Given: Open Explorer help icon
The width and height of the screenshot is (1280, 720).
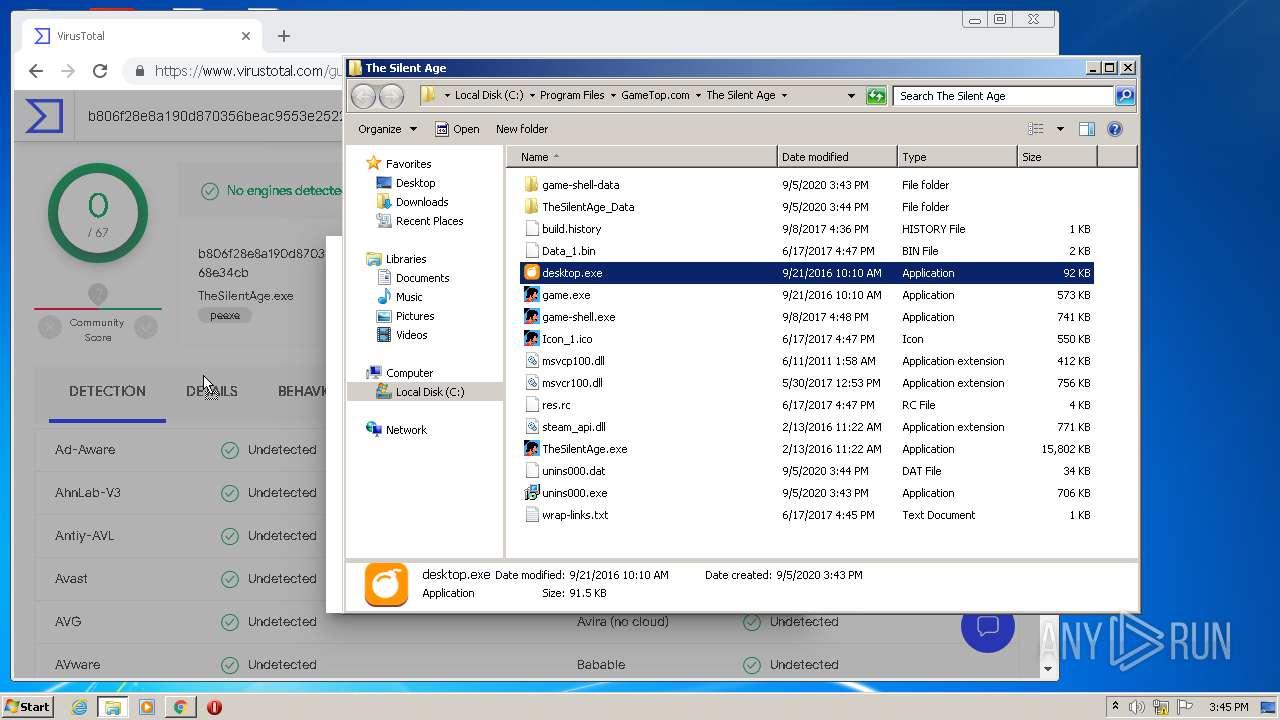Looking at the screenshot, I should point(1115,129).
